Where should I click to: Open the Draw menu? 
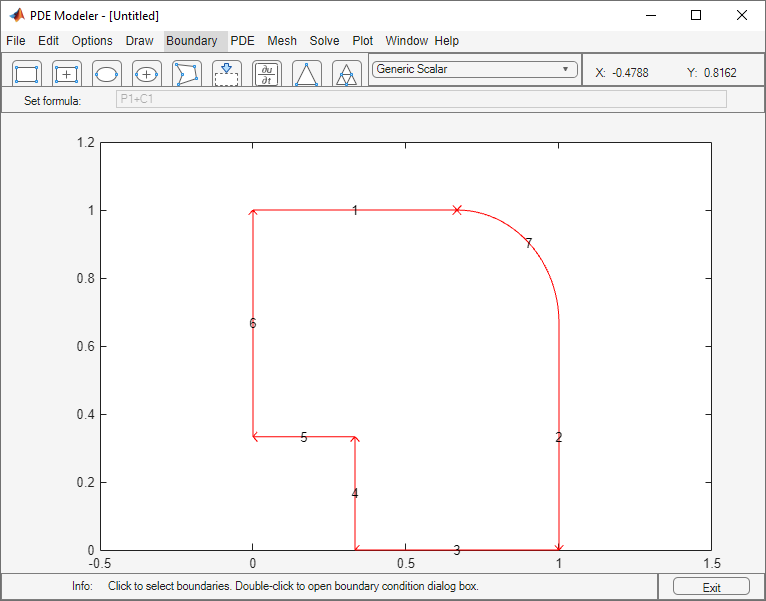(x=139, y=41)
